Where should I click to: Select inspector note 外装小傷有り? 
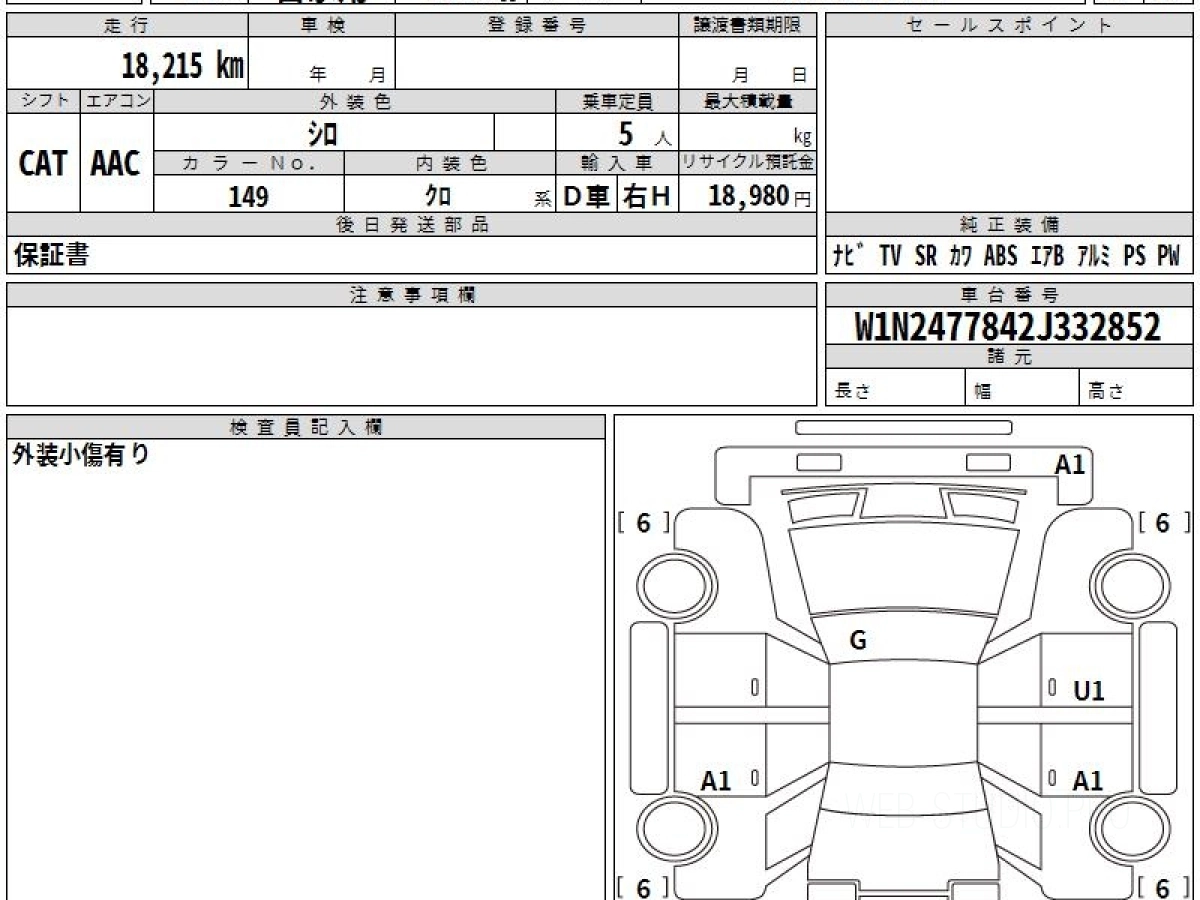81,456
